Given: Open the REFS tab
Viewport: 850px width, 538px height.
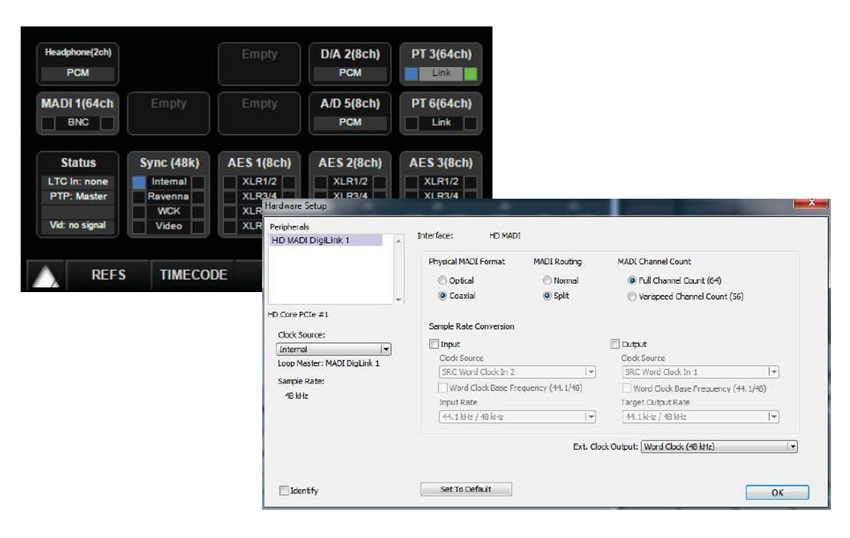Looking at the screenshot, I should (x=108, y=275).
